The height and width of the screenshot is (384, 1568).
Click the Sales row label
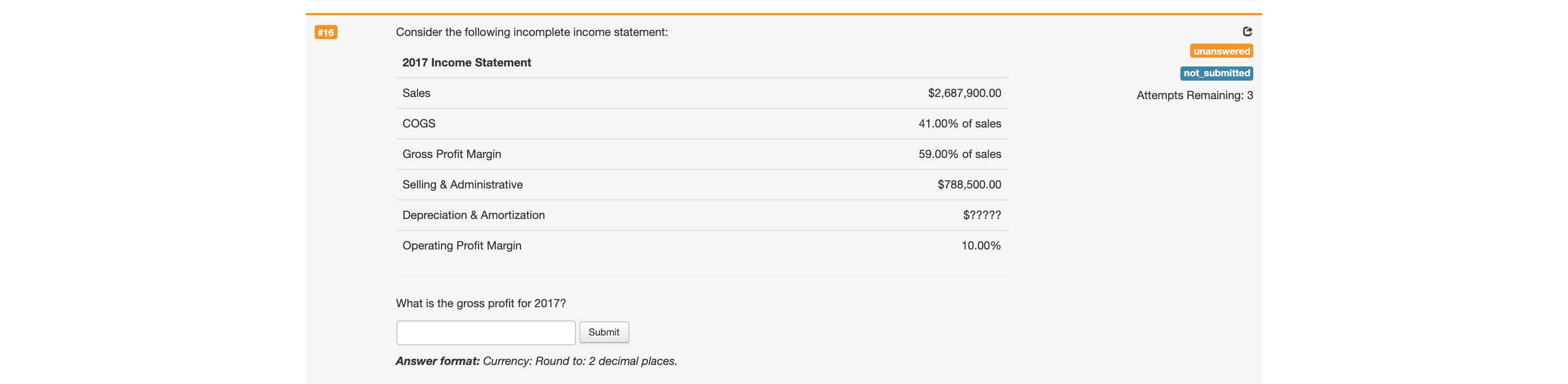pyautogui.click(x=416, y=93)
